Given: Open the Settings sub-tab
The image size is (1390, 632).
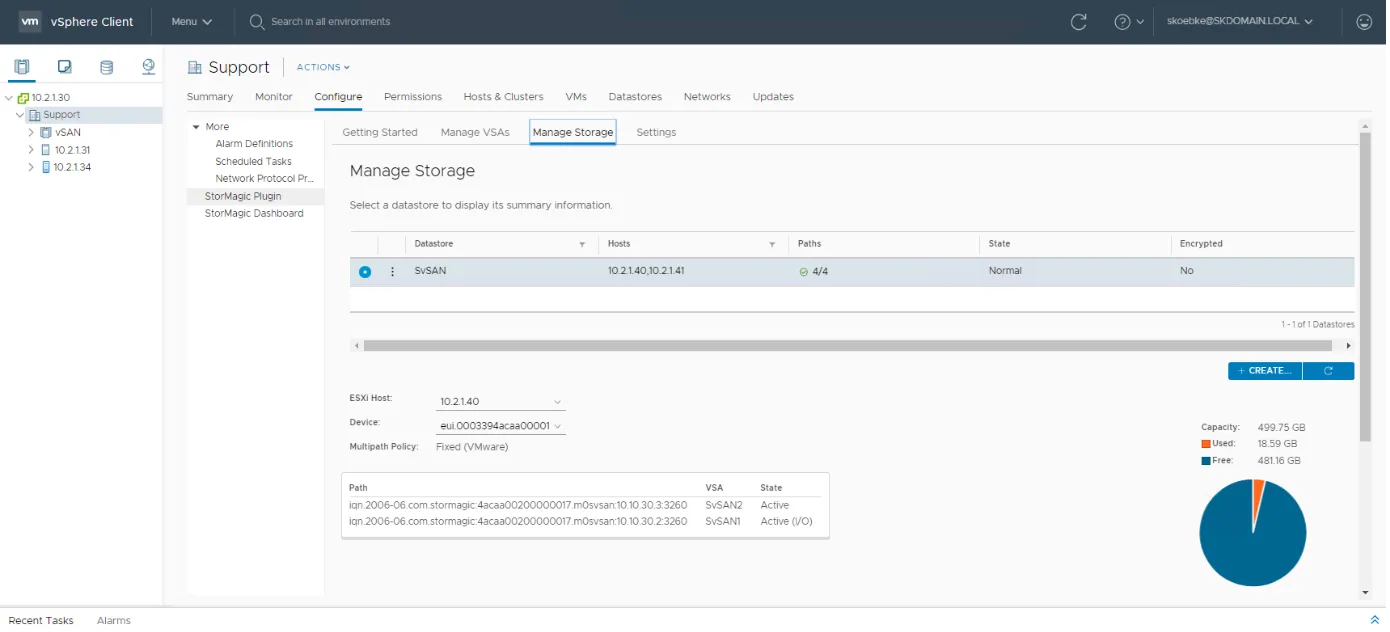Looking at the screenshot, I should coord(656,132).
